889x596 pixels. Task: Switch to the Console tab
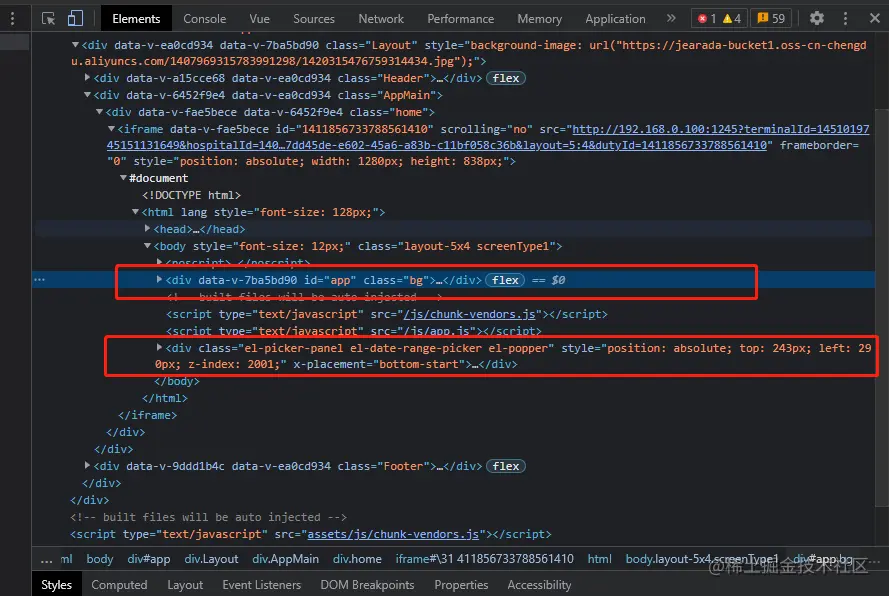point(205,19)
